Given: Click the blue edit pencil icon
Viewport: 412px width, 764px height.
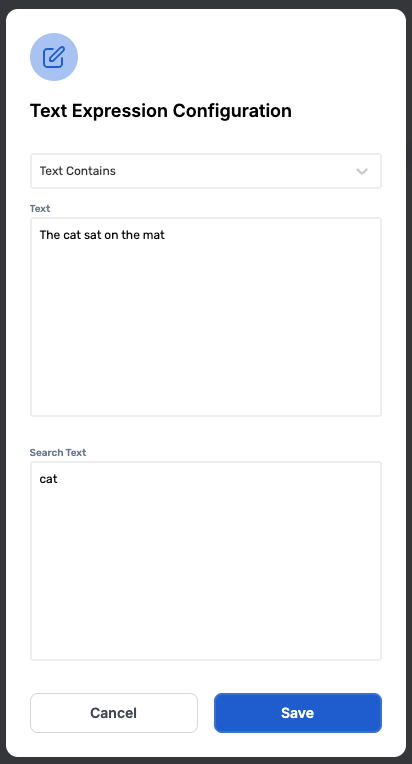Looking at the screenshot, I should point(54,57).
